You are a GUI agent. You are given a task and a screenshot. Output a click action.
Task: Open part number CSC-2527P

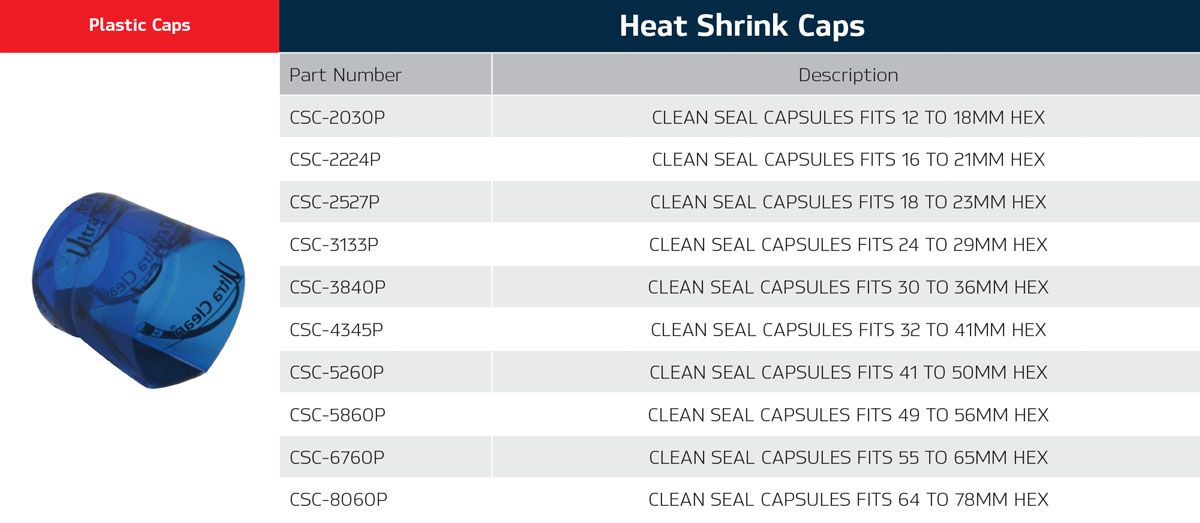(334, 202)
